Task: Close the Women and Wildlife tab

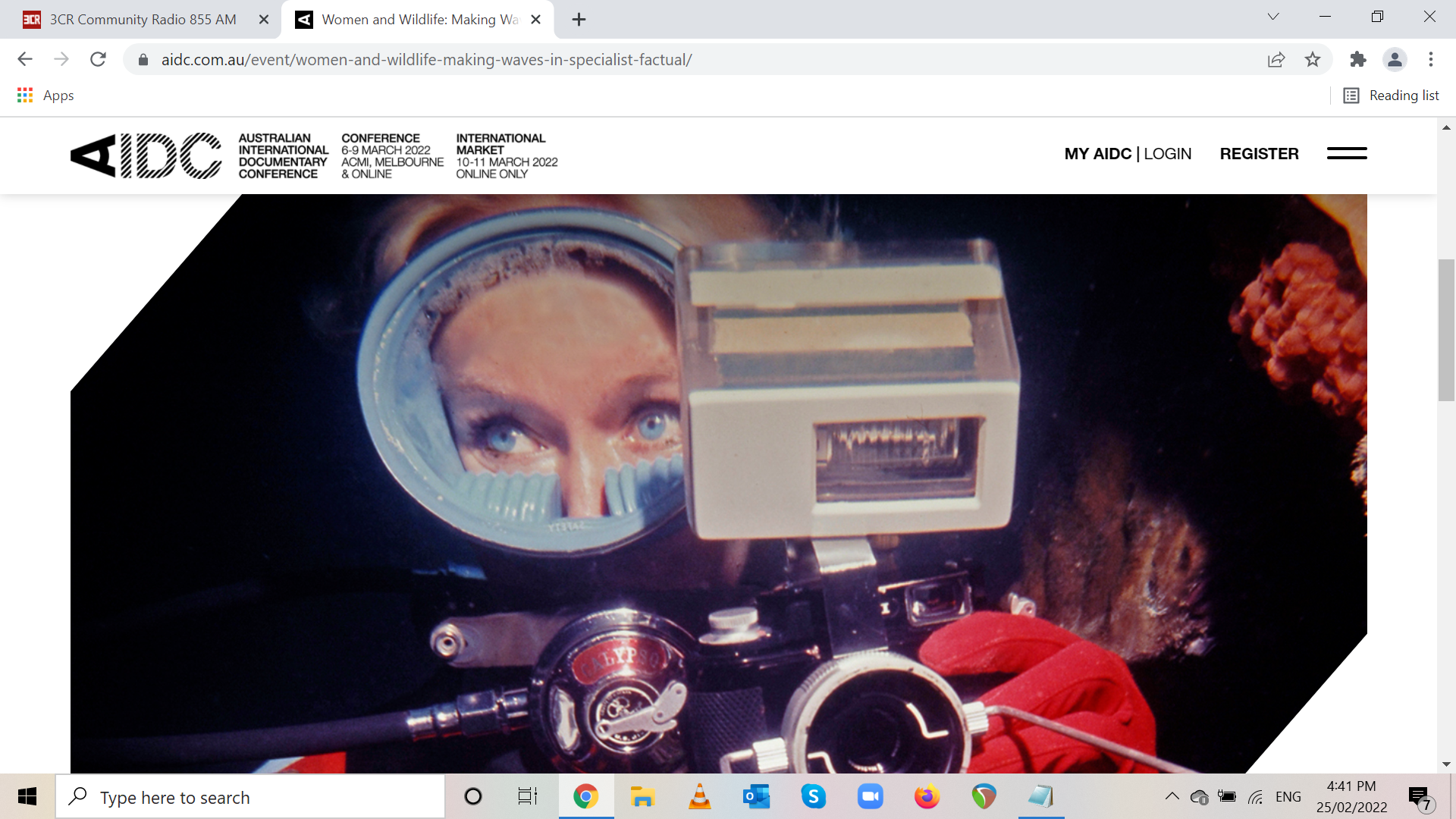Action: tap(535, 20)
